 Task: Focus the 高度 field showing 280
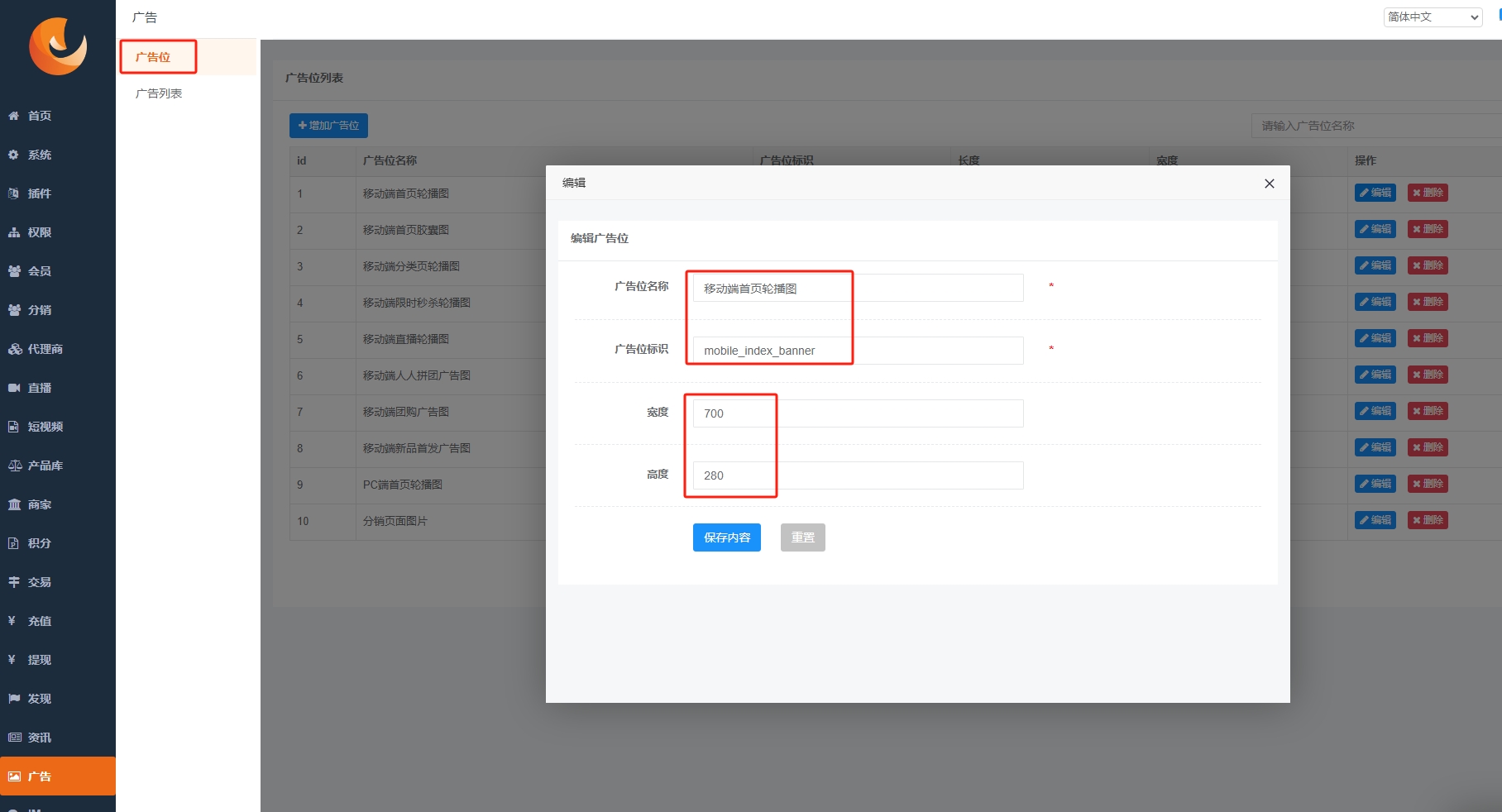[858, 475]
